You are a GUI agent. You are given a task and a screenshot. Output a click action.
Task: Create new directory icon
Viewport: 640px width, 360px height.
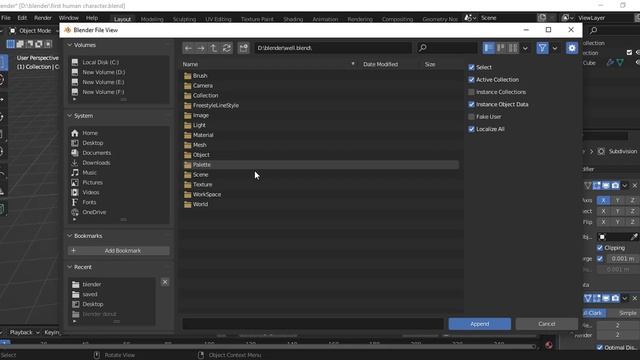click(x=244, y=48)
